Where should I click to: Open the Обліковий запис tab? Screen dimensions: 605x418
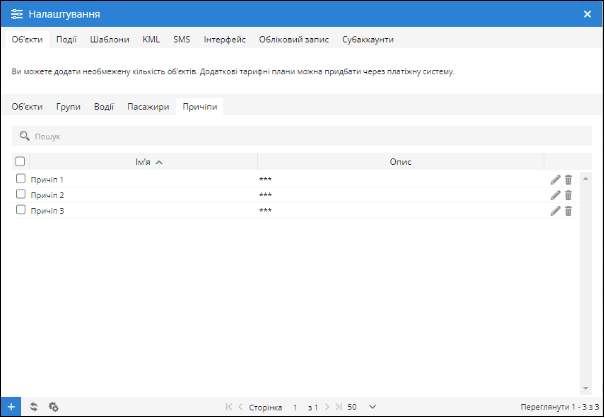point(294,40)
